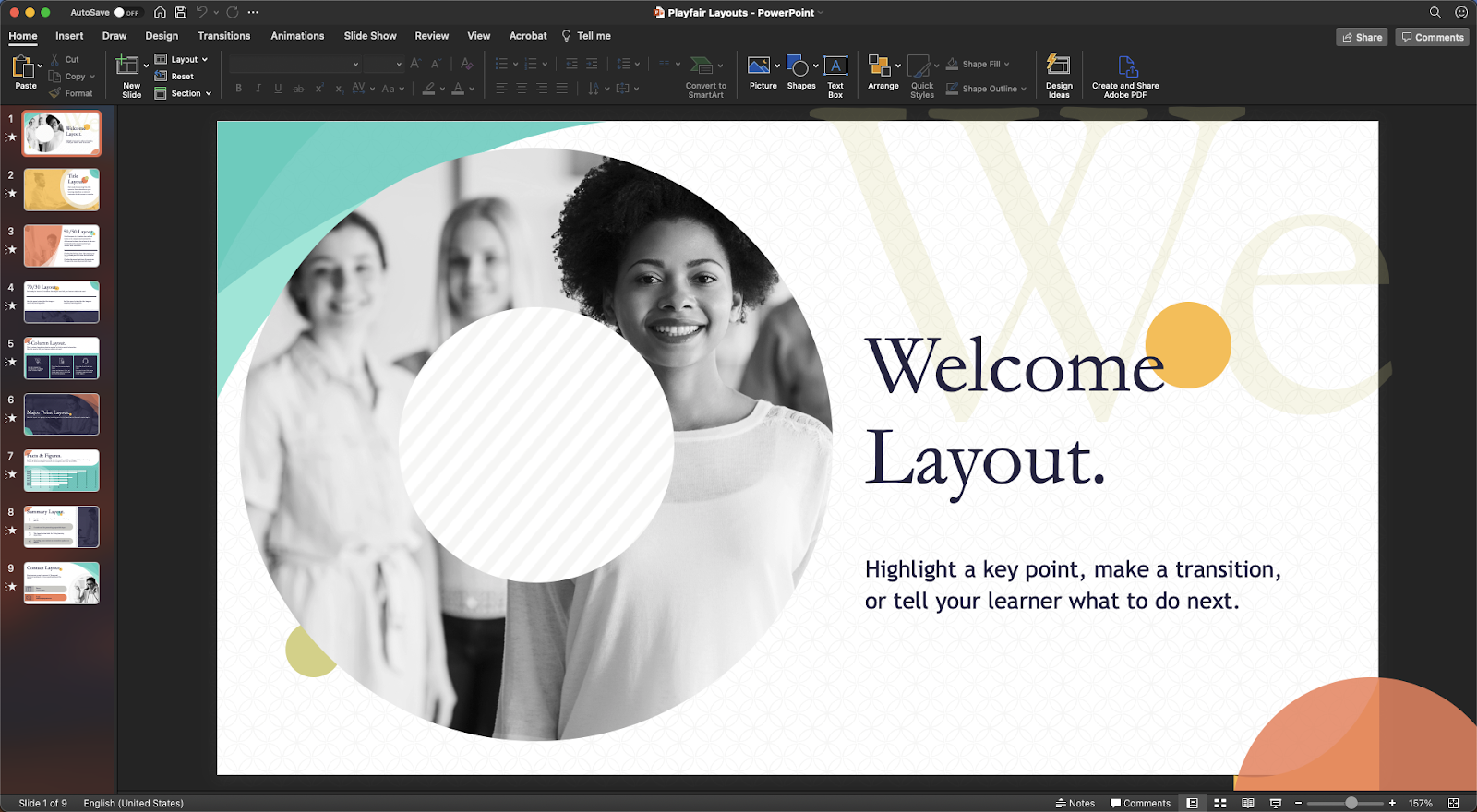Open the font name combo box
The width and height of the screenshot is (1477, 812).
(x=295, y=64)
